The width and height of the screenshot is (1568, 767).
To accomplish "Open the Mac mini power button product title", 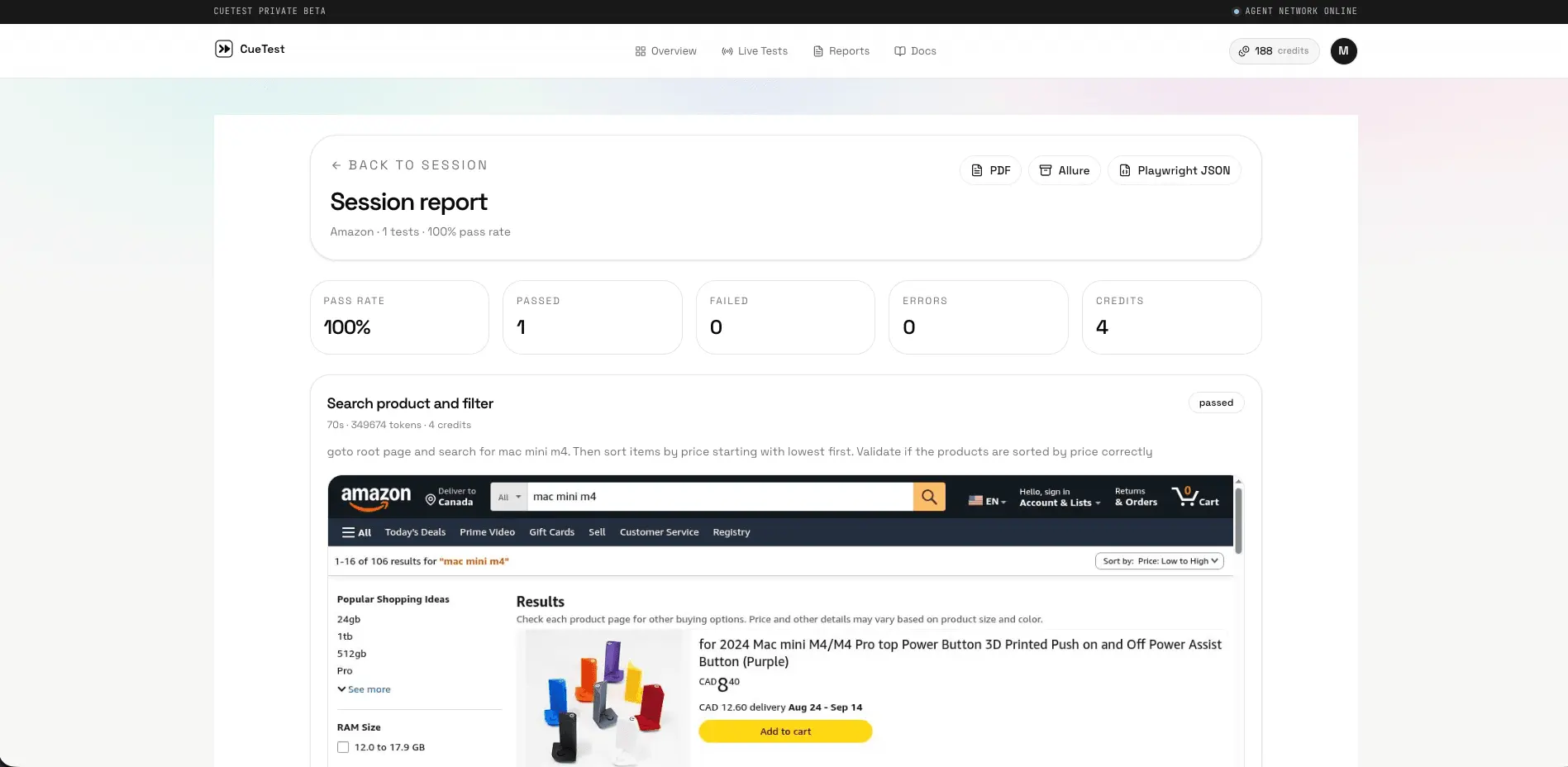I will (960, 653).
